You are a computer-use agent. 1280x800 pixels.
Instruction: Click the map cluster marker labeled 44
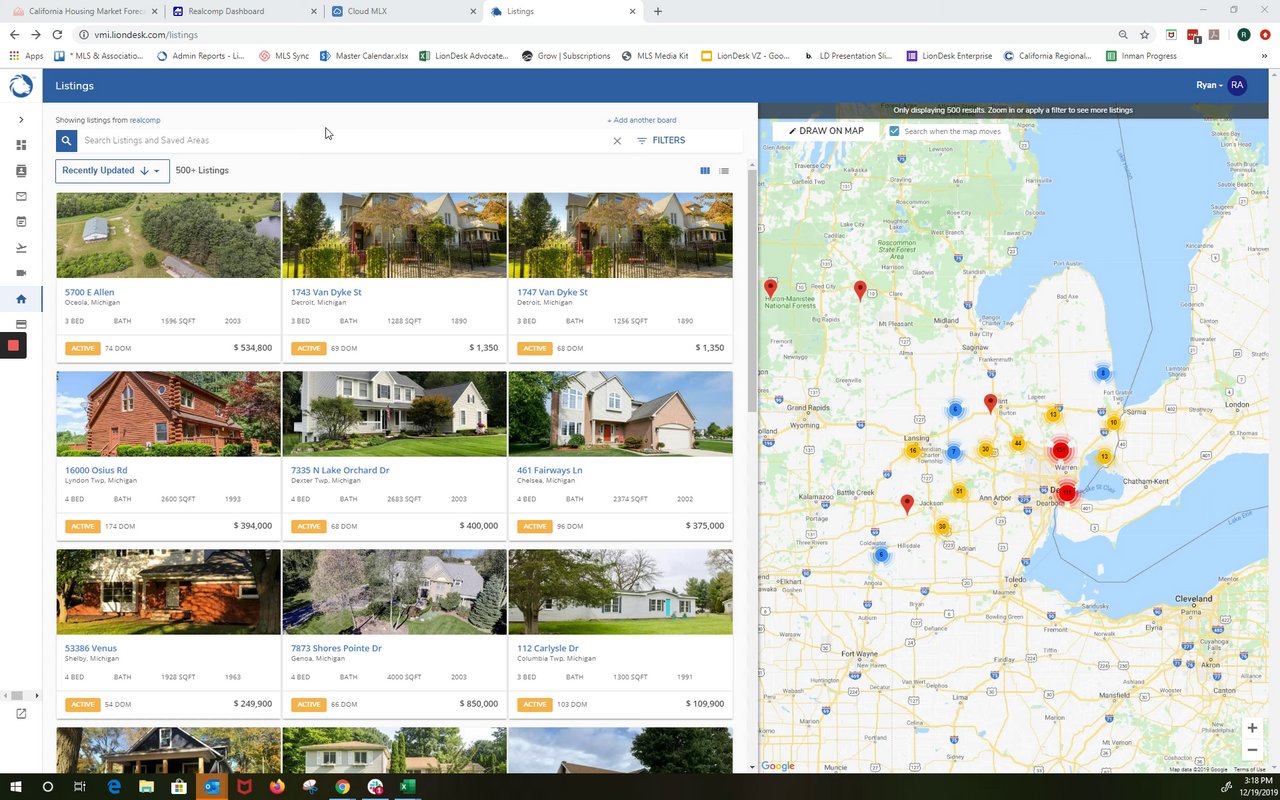1018,443
